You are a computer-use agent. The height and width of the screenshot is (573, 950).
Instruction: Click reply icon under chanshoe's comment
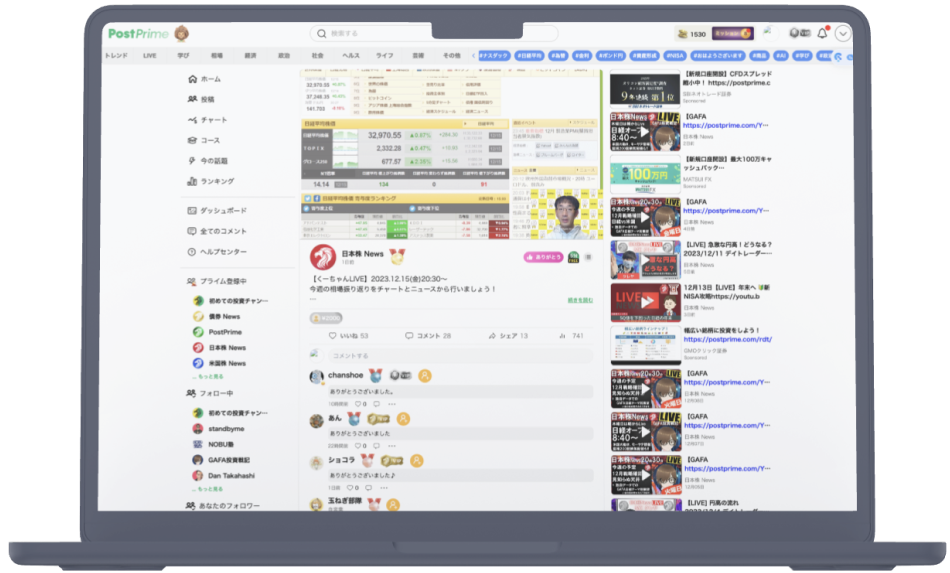376,403
